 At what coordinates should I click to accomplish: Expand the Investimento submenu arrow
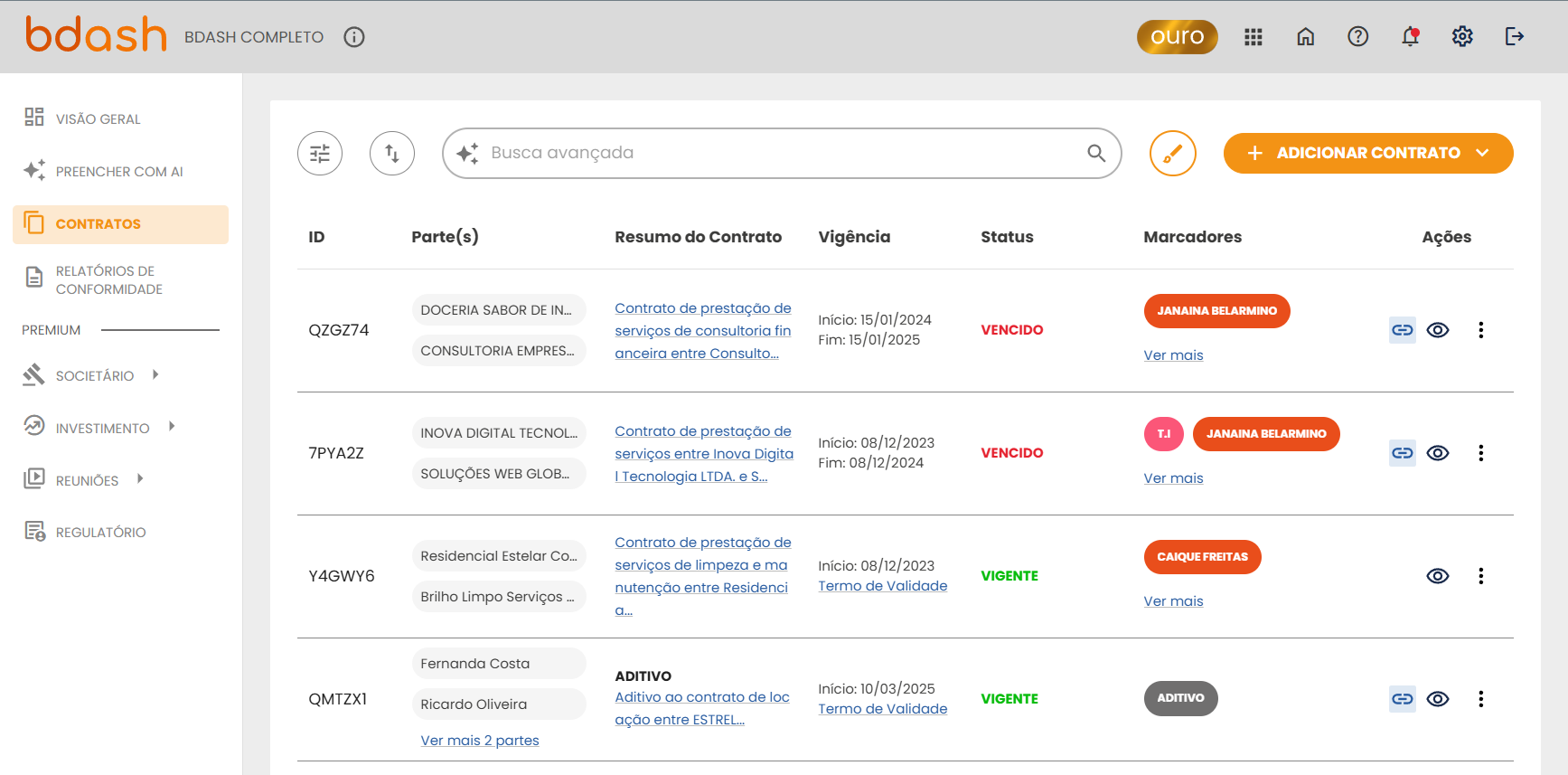pyautogui.click(x=172, y=427)
